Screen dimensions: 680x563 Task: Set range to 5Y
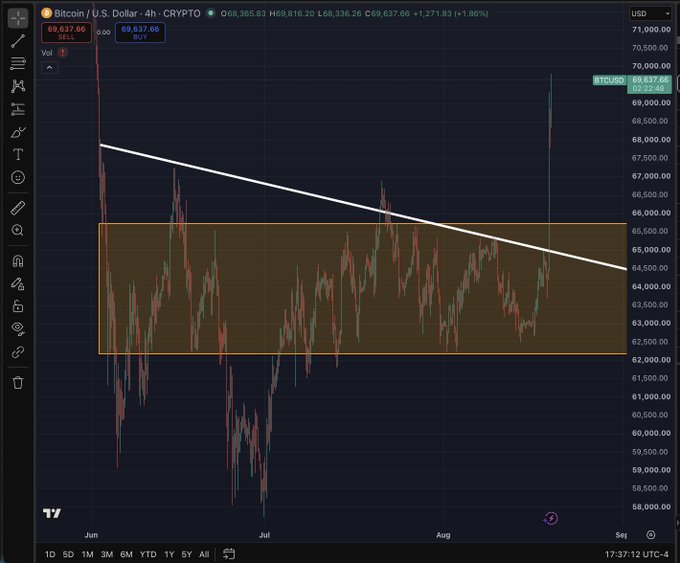[x=186, y=554]
